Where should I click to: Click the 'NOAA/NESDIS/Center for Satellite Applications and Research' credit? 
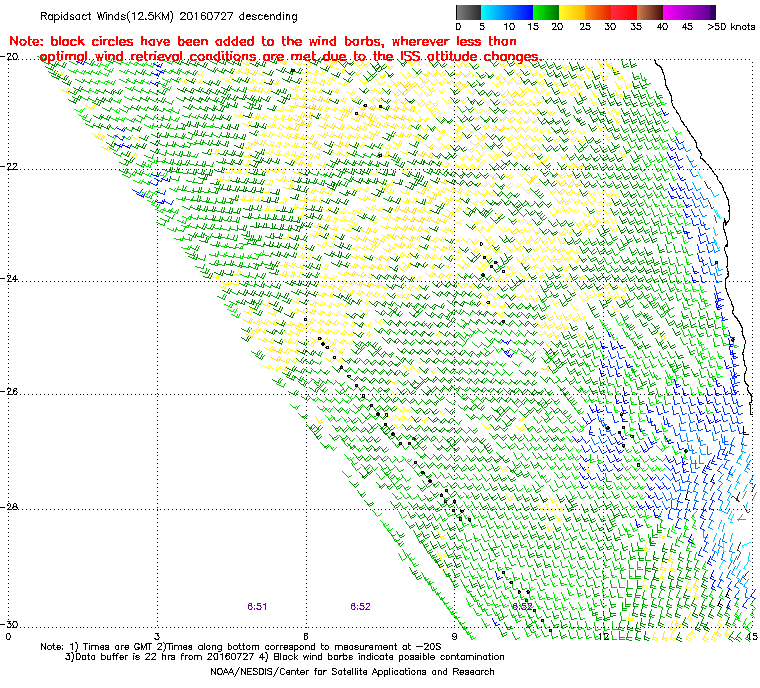(352, 672)
